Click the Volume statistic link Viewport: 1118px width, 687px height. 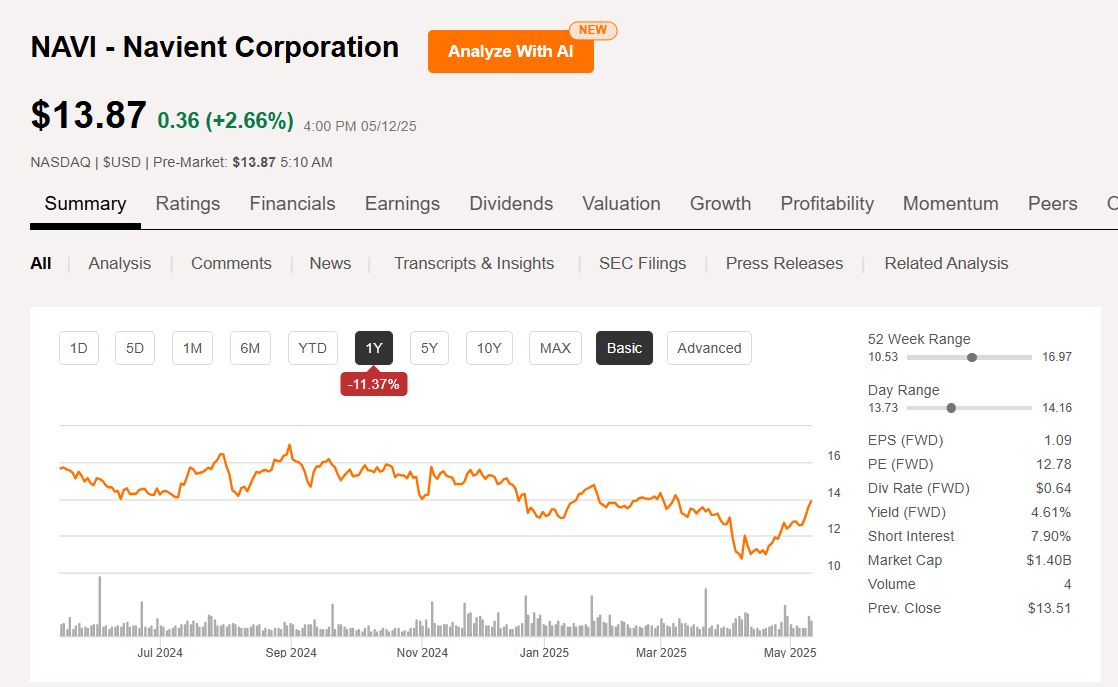(892, 584)
